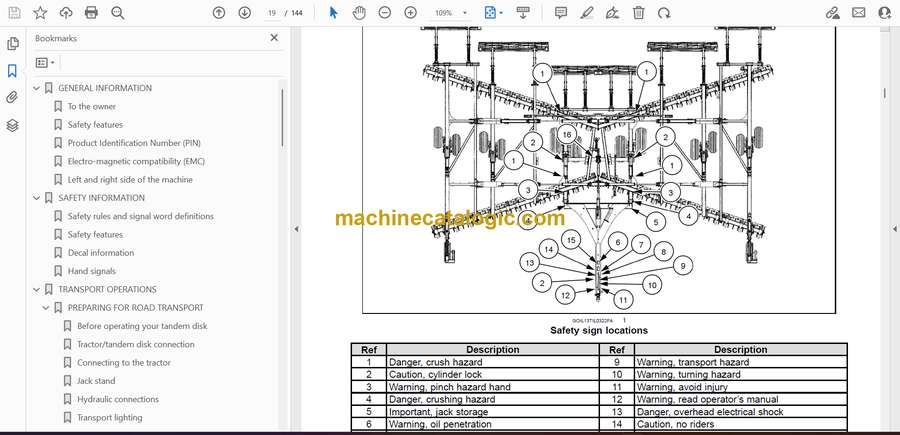Open 'Before operating your tandem disk'
The height and width of the screenshot is (435, 900).
pos(142,326)
